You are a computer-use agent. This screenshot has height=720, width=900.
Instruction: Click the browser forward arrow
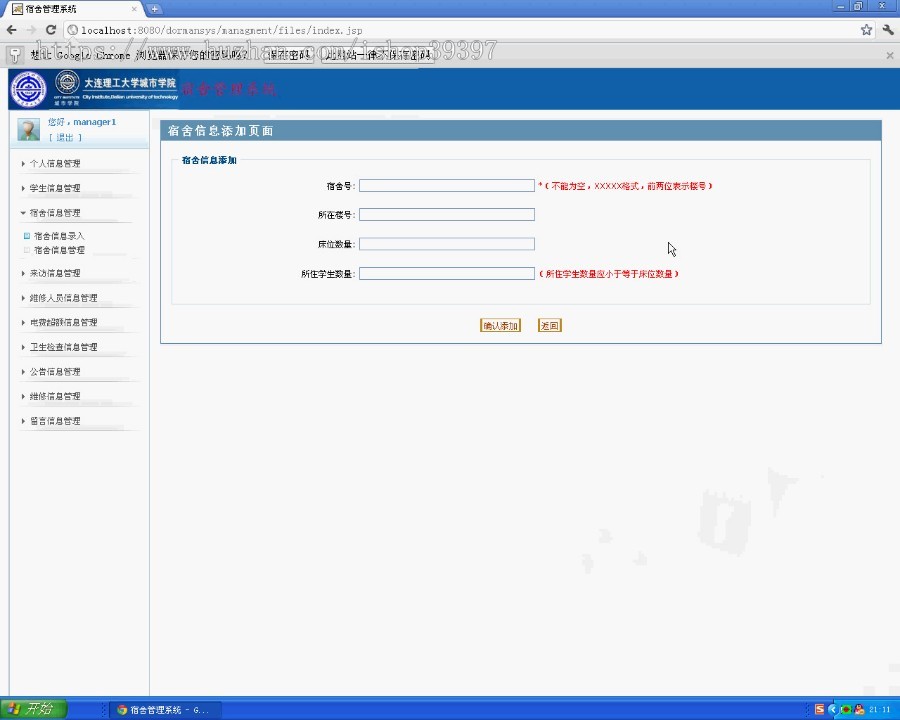31,30
